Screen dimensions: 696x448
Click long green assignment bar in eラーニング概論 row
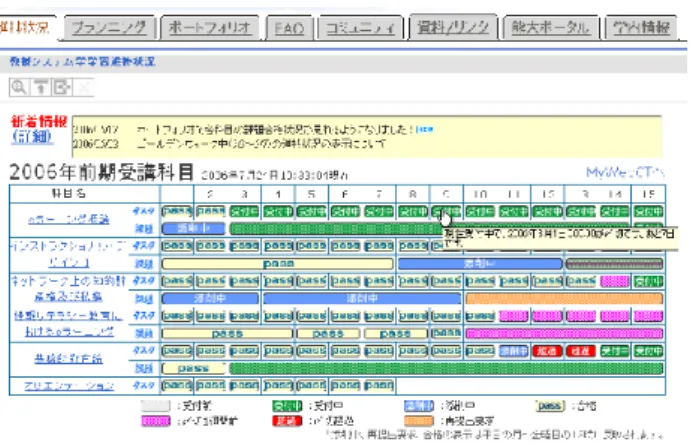point(336,229)
